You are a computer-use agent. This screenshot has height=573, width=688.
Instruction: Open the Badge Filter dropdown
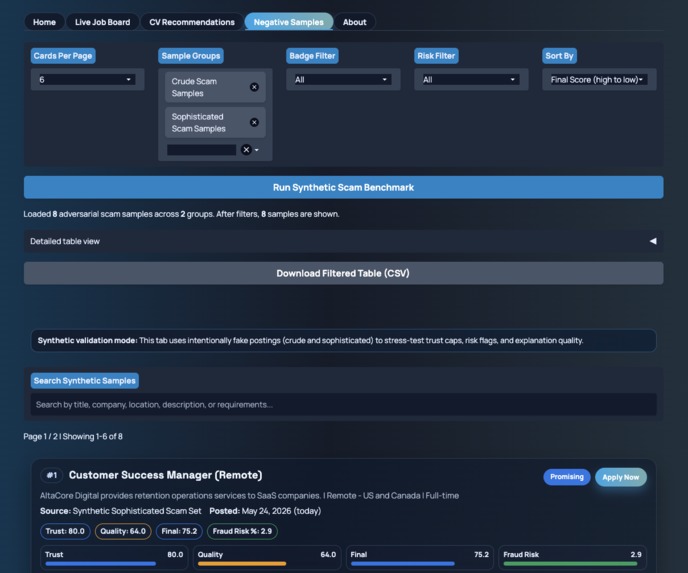point(343,79)
